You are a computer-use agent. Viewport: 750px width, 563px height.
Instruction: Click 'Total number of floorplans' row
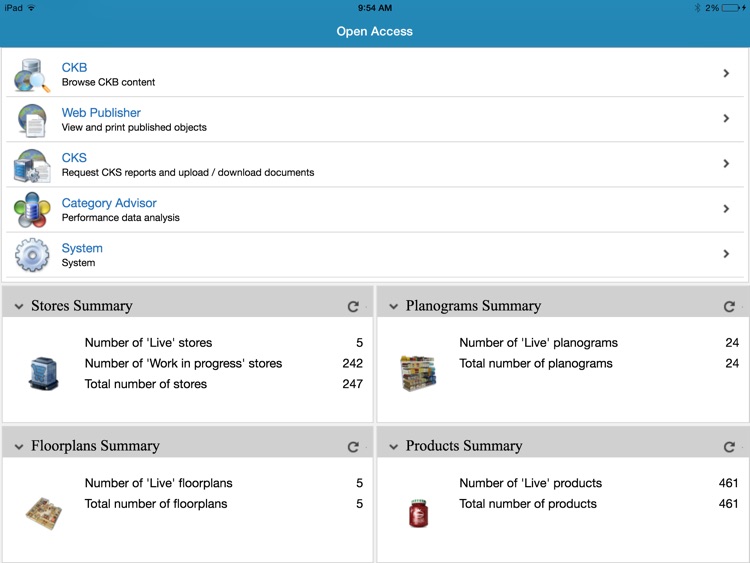click(224, 504)
